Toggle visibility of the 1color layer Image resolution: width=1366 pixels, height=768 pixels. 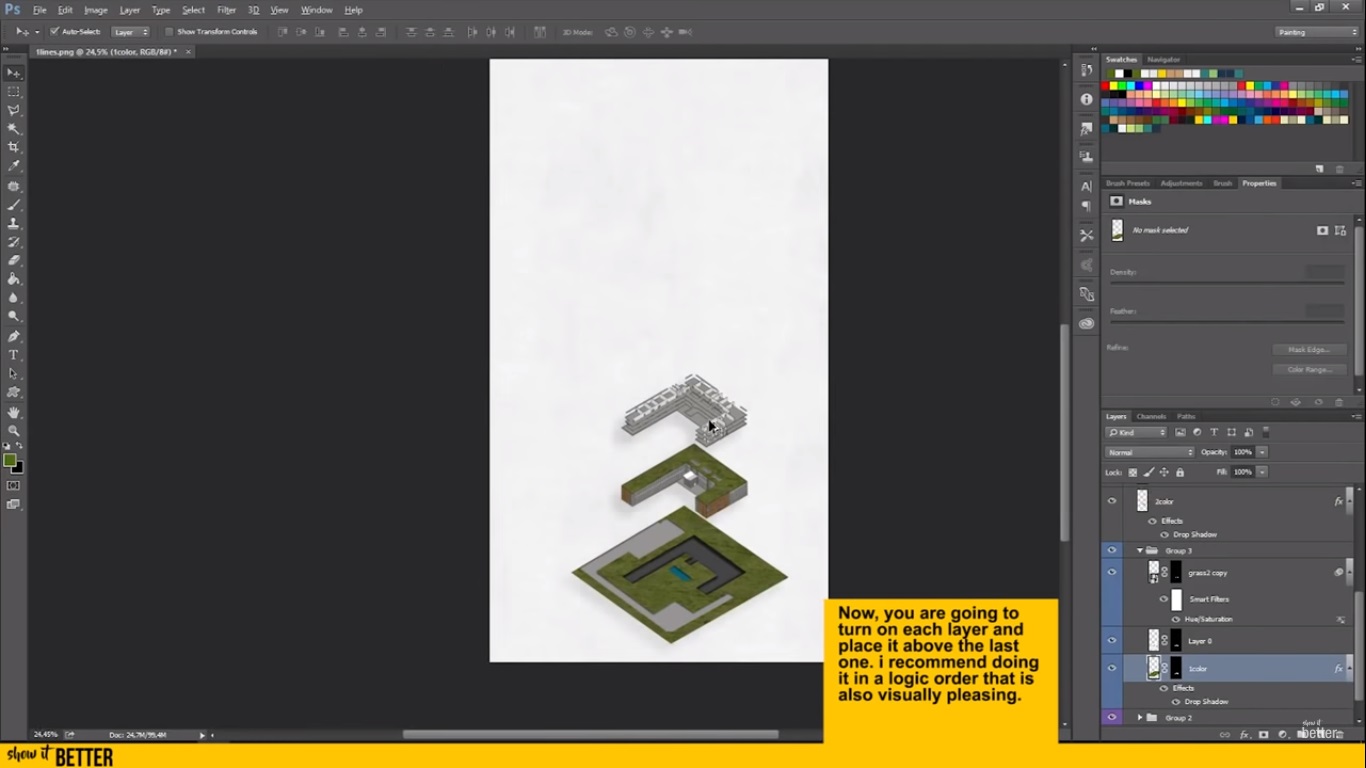pyautogui.click(x=1112, y=668)
